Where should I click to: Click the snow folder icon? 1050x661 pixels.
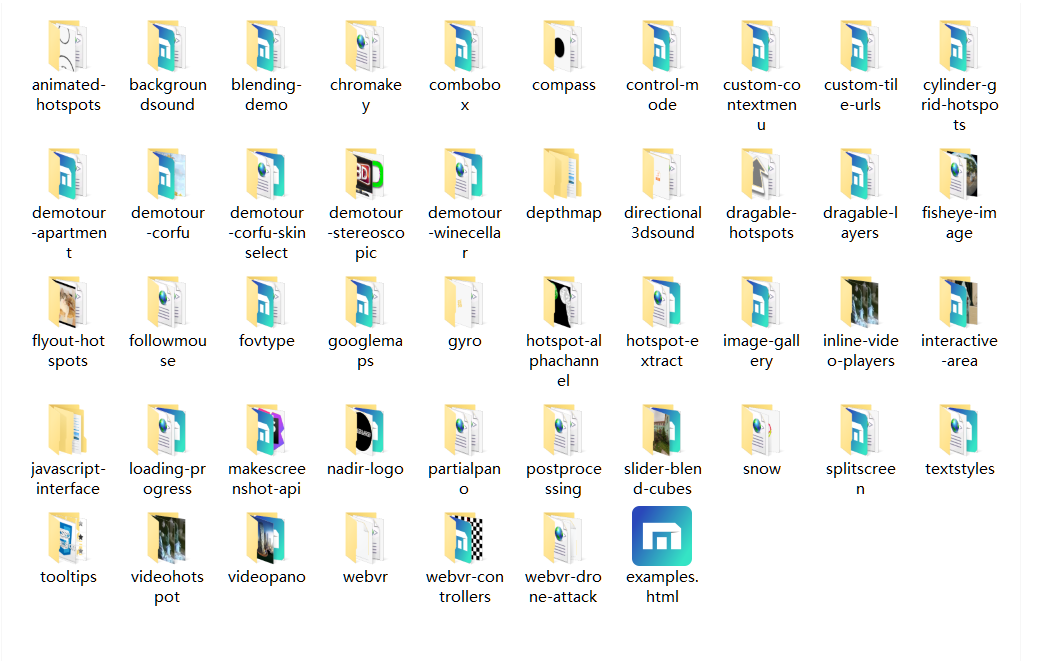[761, 430]
